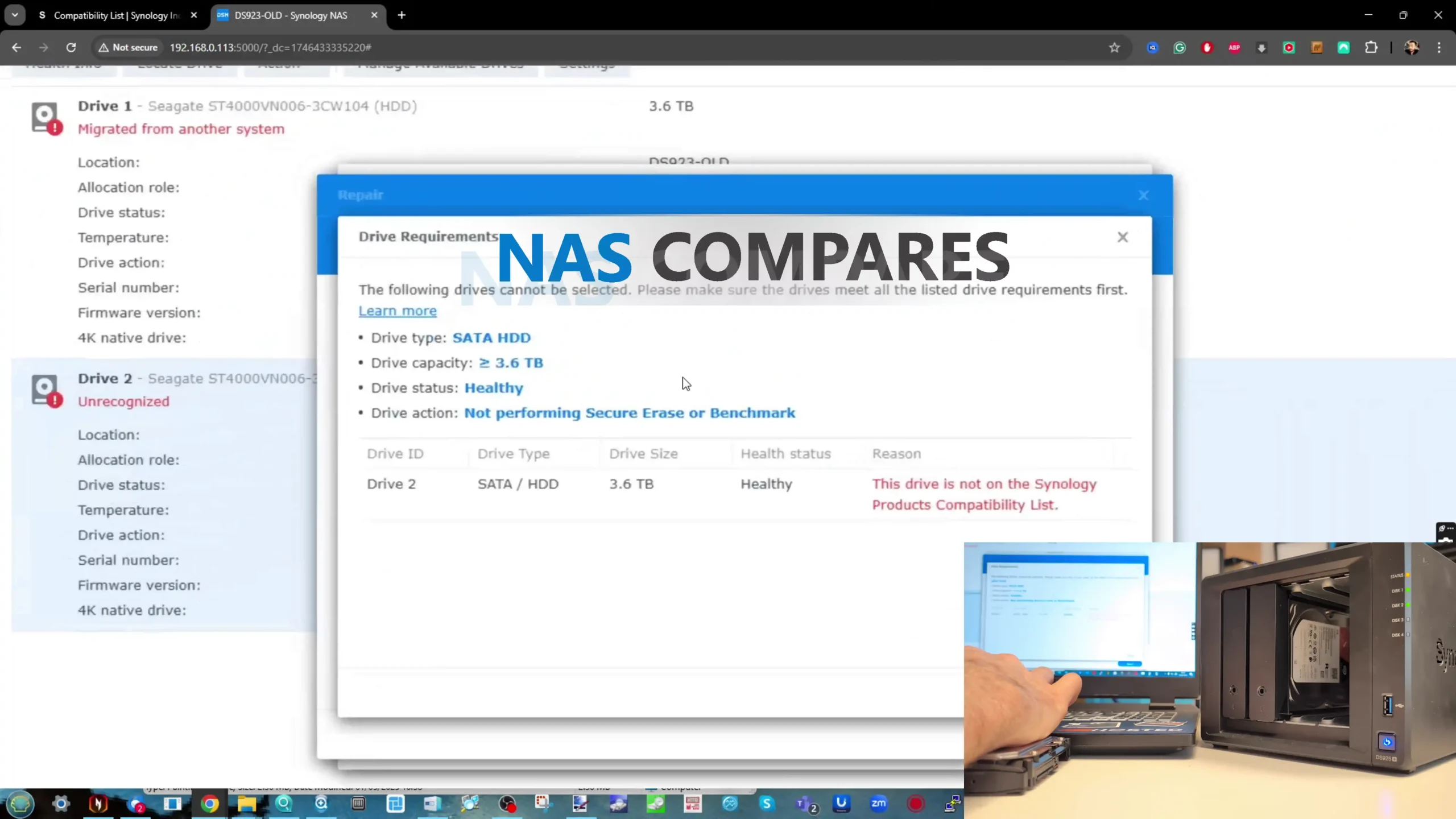This screenshot has height=819, width=1456.
Task: Click the Drive ID column header
Action: pyautogui.click(x=395, y=454)
